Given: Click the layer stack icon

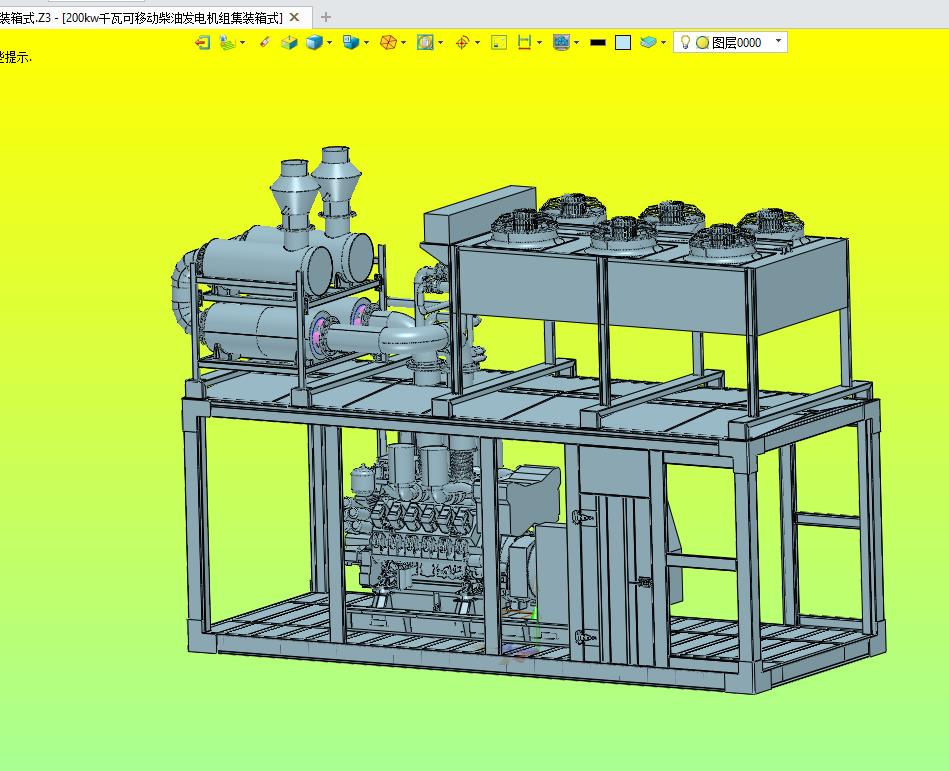Looking at the screenshot, I should tap(648, 42).
